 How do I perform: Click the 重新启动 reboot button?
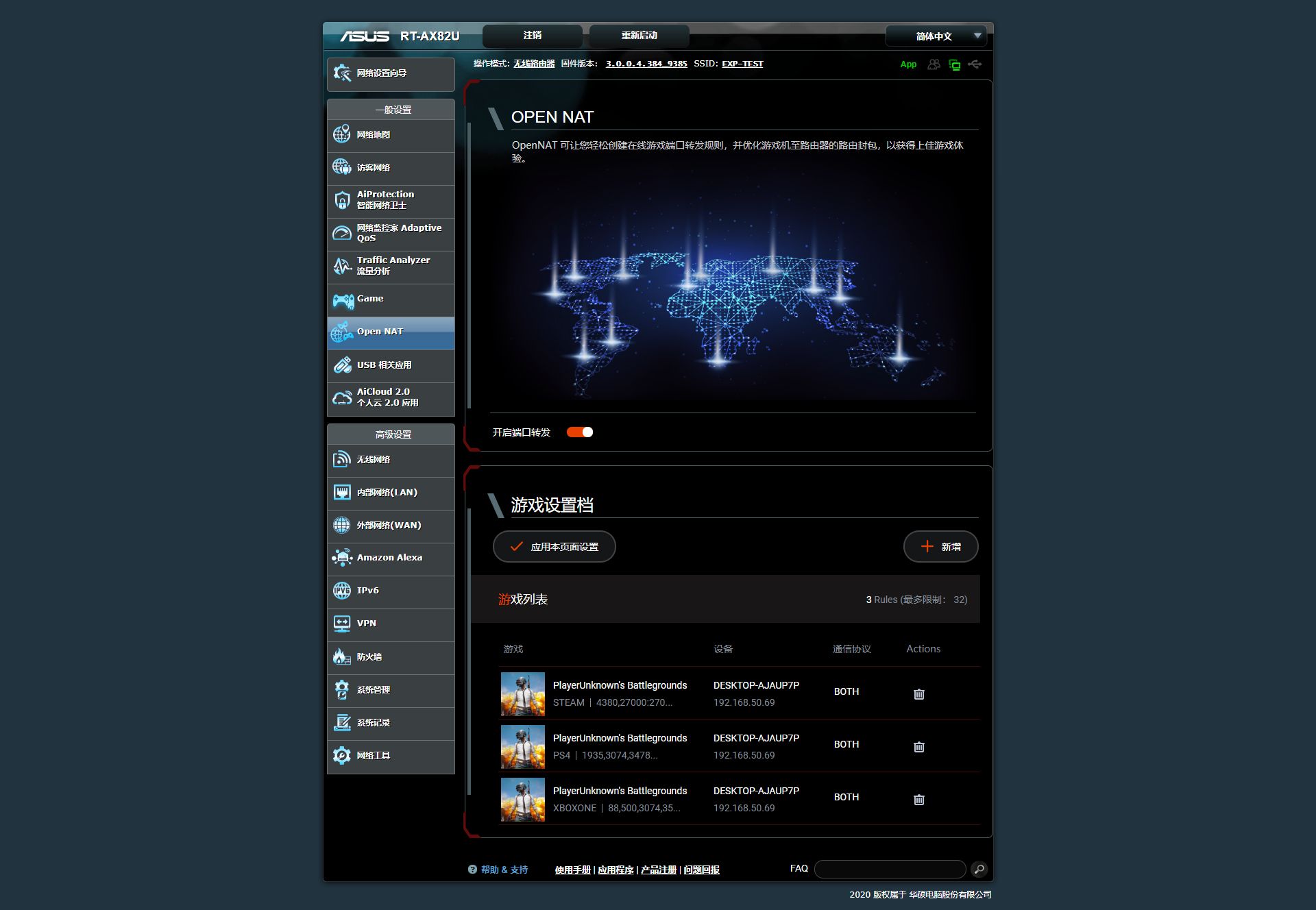pyautogui.click(x=639, y=36)
